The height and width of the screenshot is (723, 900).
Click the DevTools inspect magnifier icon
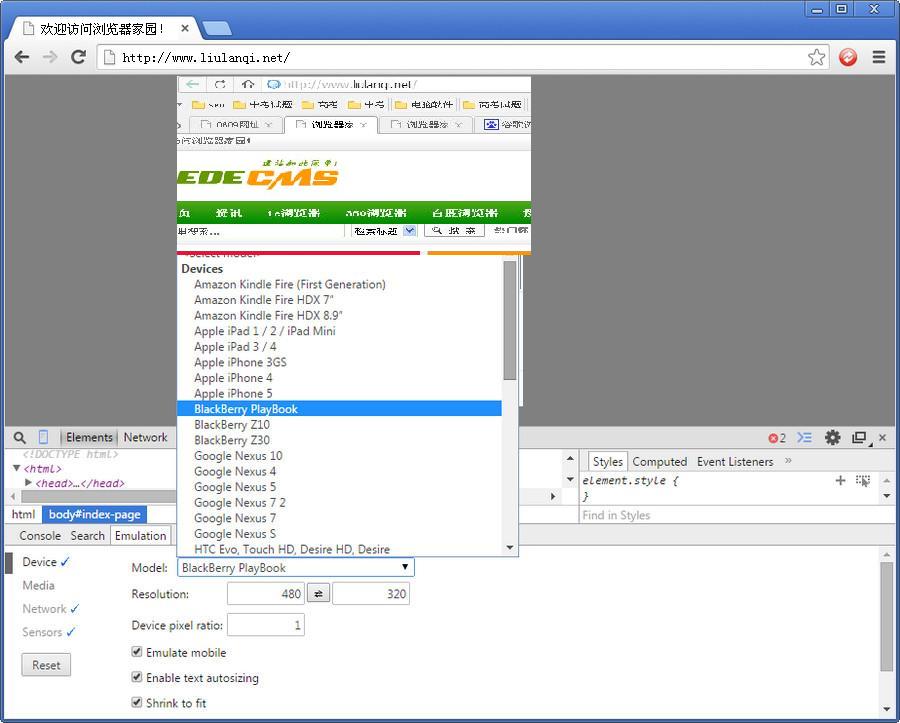[x=20, y=438]
